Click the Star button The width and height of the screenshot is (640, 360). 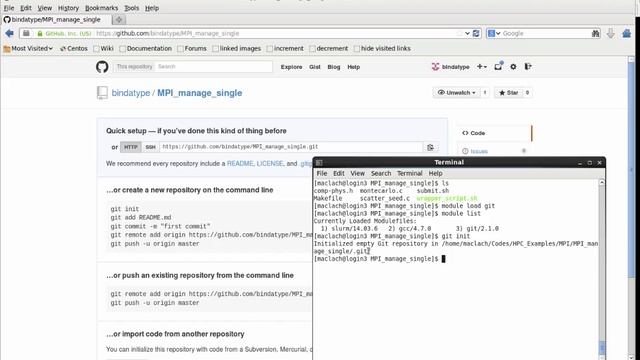tap(508, 93)
